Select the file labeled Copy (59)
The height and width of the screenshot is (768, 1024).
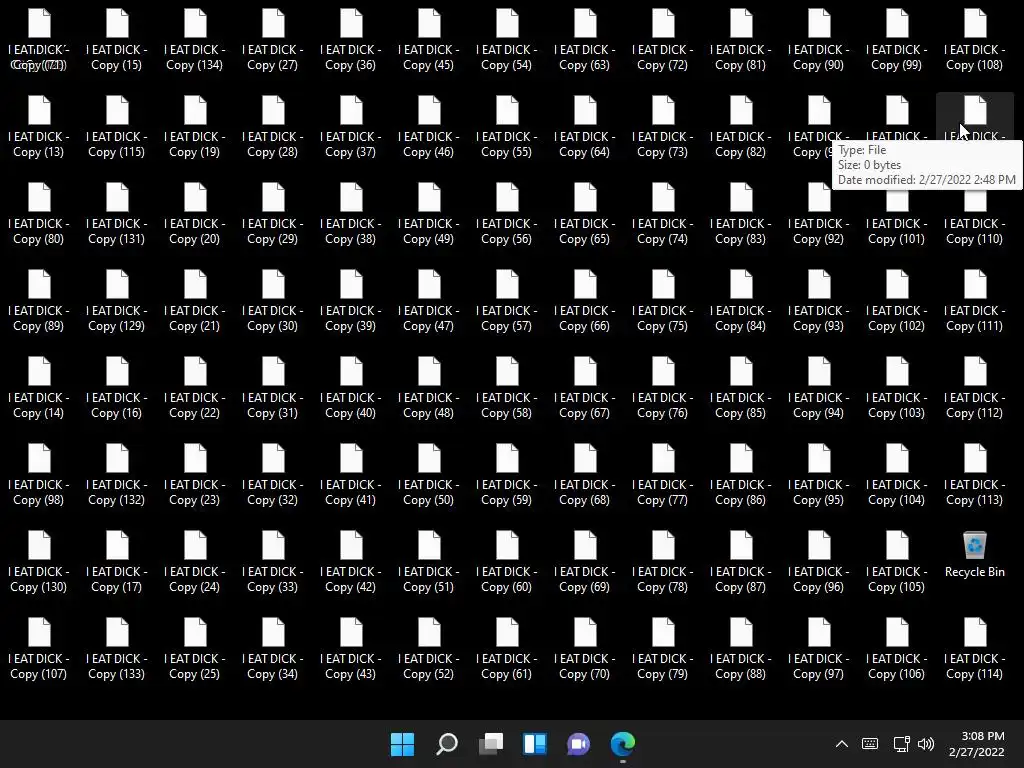pyautogui.click(x=507, y=474)
